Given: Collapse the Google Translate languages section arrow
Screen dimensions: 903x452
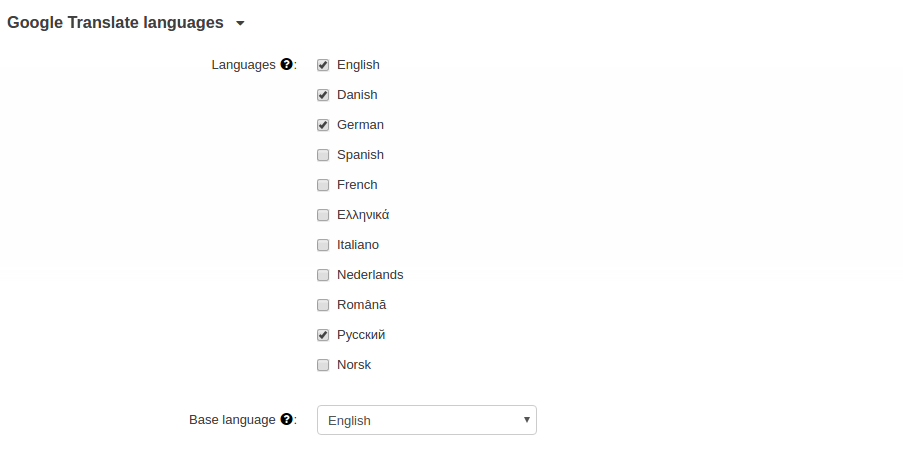Looking at the screenshot, I should tap(240, 23).
